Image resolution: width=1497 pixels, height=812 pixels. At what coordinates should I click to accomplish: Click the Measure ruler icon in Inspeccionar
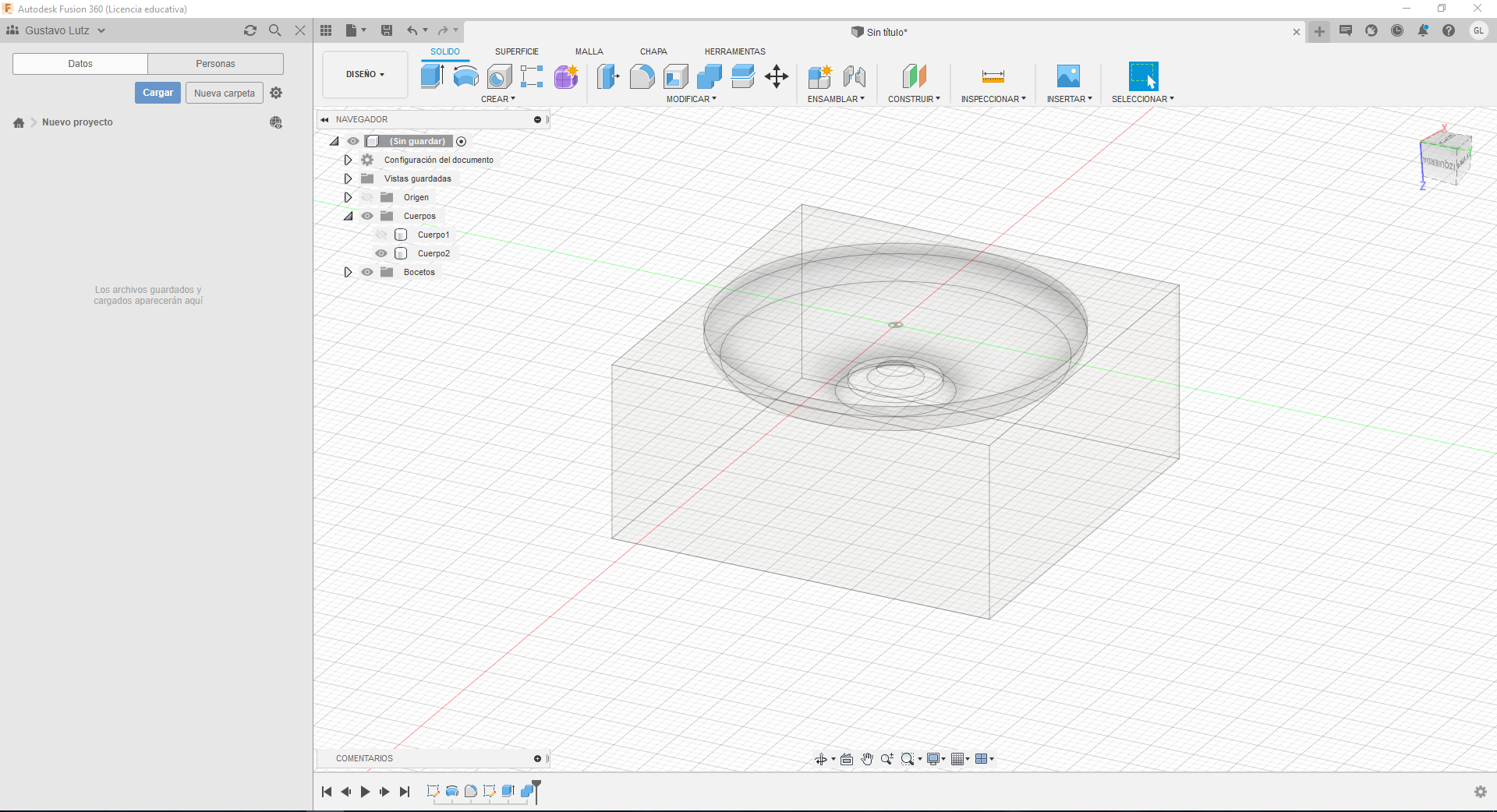click(x=993, y=76)
